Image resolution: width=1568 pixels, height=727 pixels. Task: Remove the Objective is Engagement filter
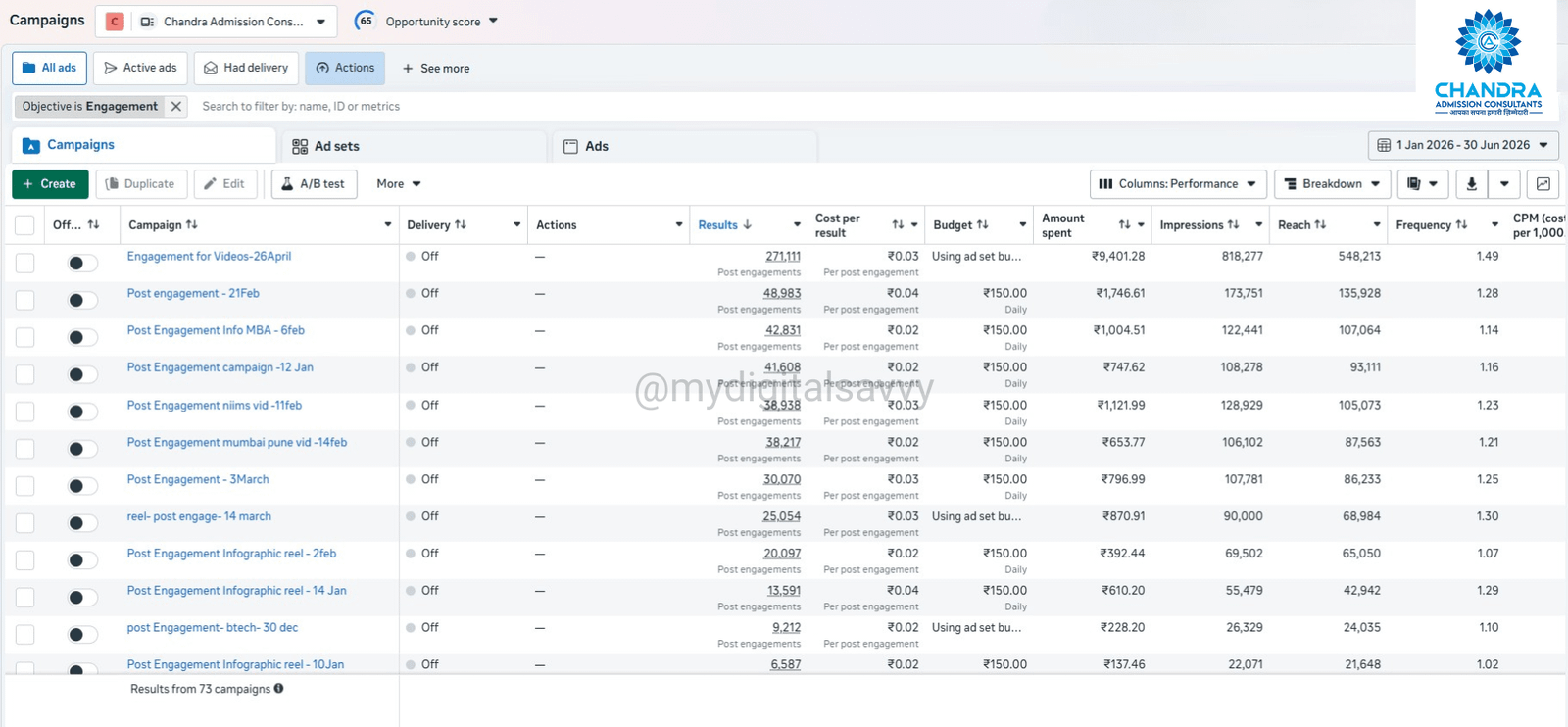pyautogui.click(x=176, y=106)
